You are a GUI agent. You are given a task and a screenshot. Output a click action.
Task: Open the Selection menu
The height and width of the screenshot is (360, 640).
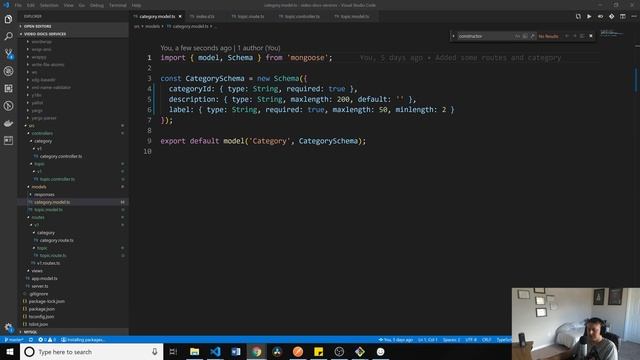point(49,5)
